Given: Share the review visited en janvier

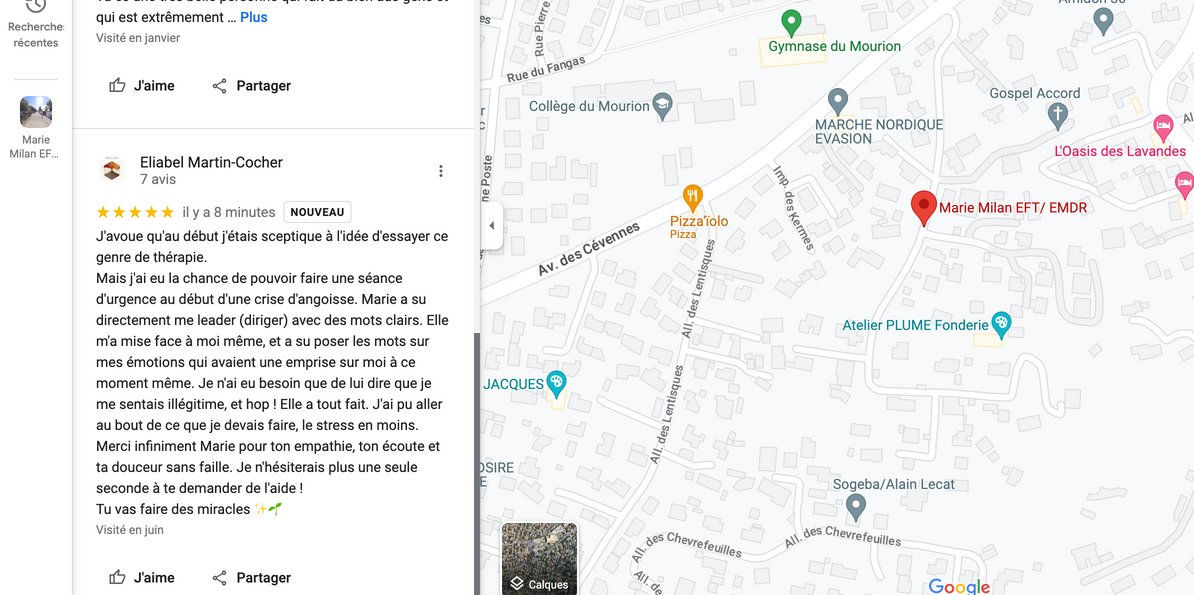Looking at the screenshot, I should (251, 85).
